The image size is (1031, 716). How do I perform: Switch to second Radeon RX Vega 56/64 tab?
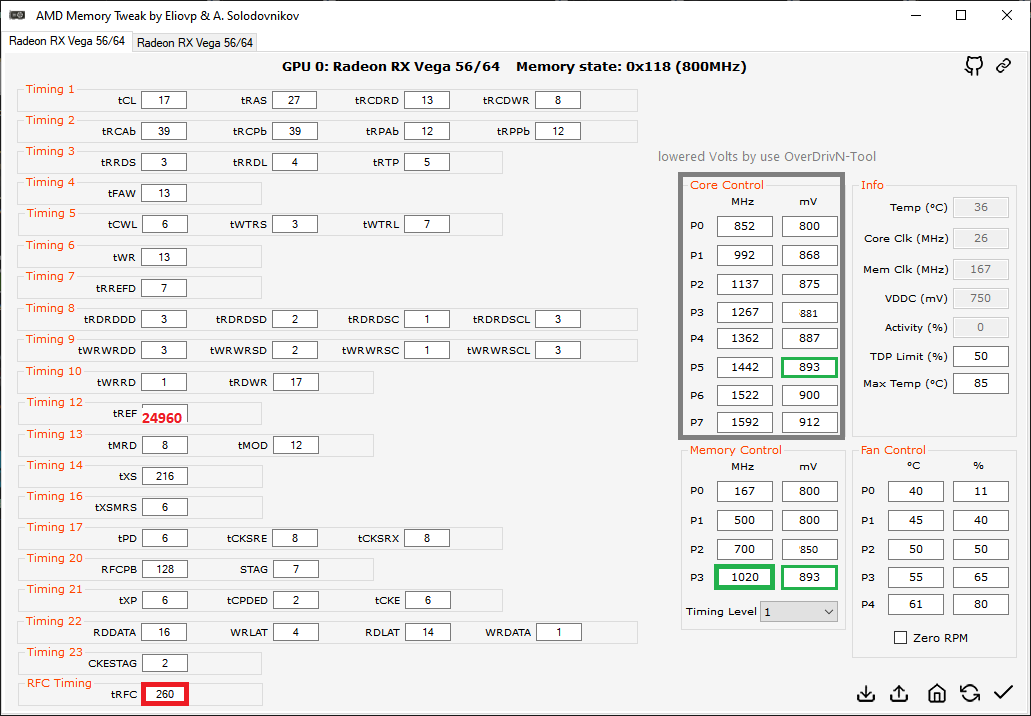coord(195,43)
